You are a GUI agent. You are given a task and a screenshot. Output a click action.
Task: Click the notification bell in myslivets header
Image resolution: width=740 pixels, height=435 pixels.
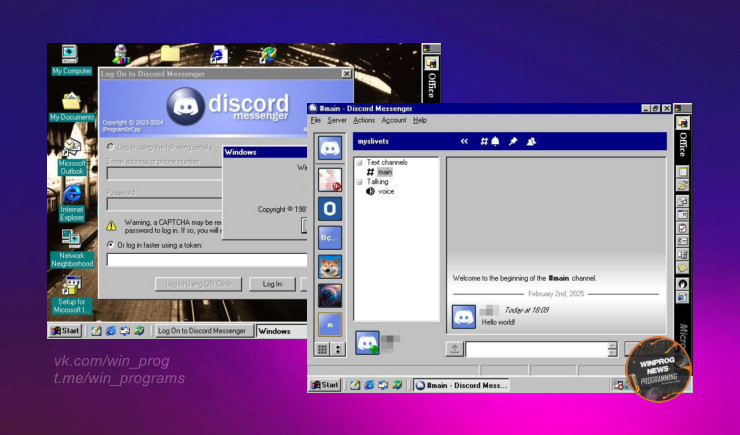coord(495,141)
